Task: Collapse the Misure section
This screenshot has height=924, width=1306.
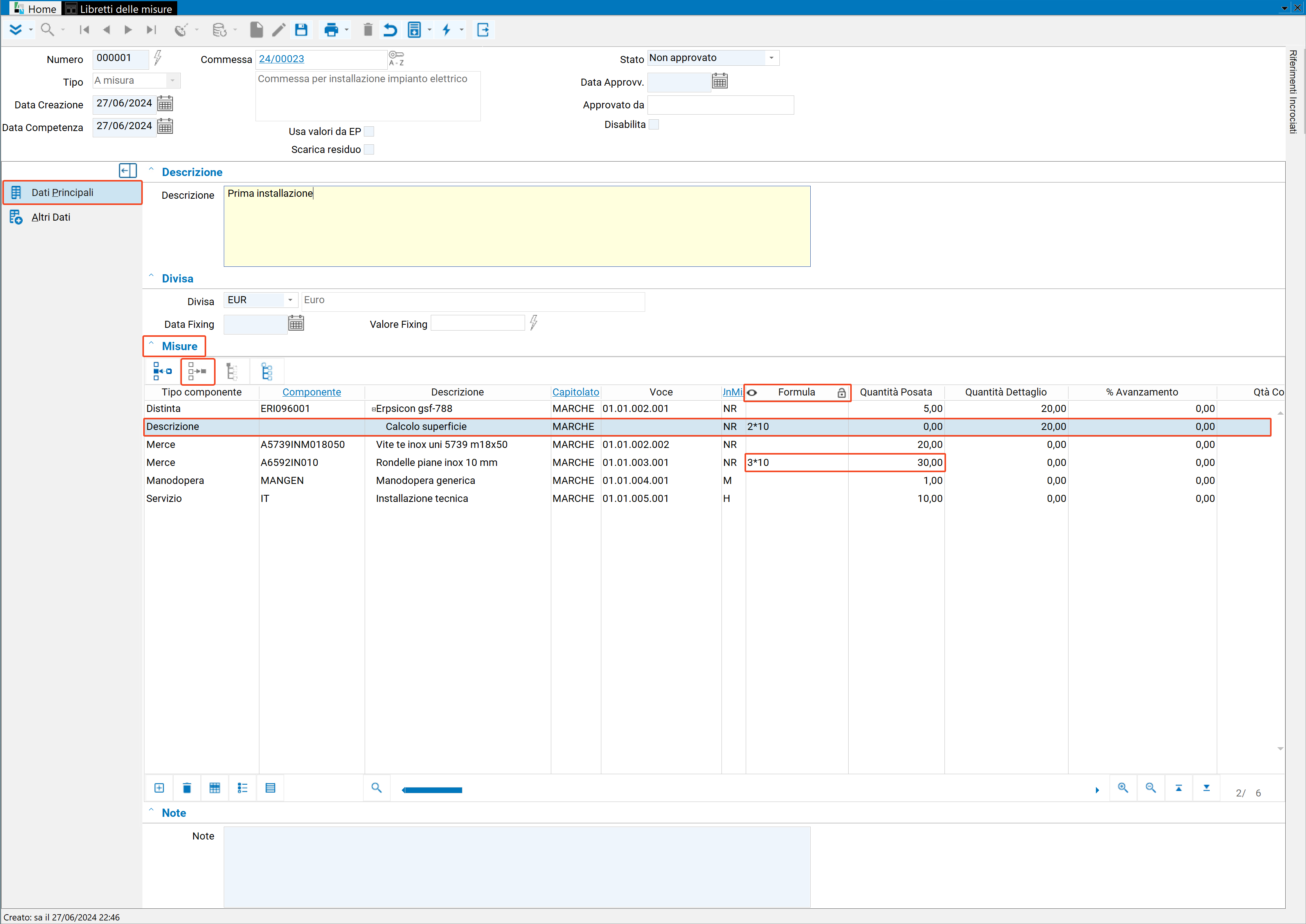Action: 151,343
